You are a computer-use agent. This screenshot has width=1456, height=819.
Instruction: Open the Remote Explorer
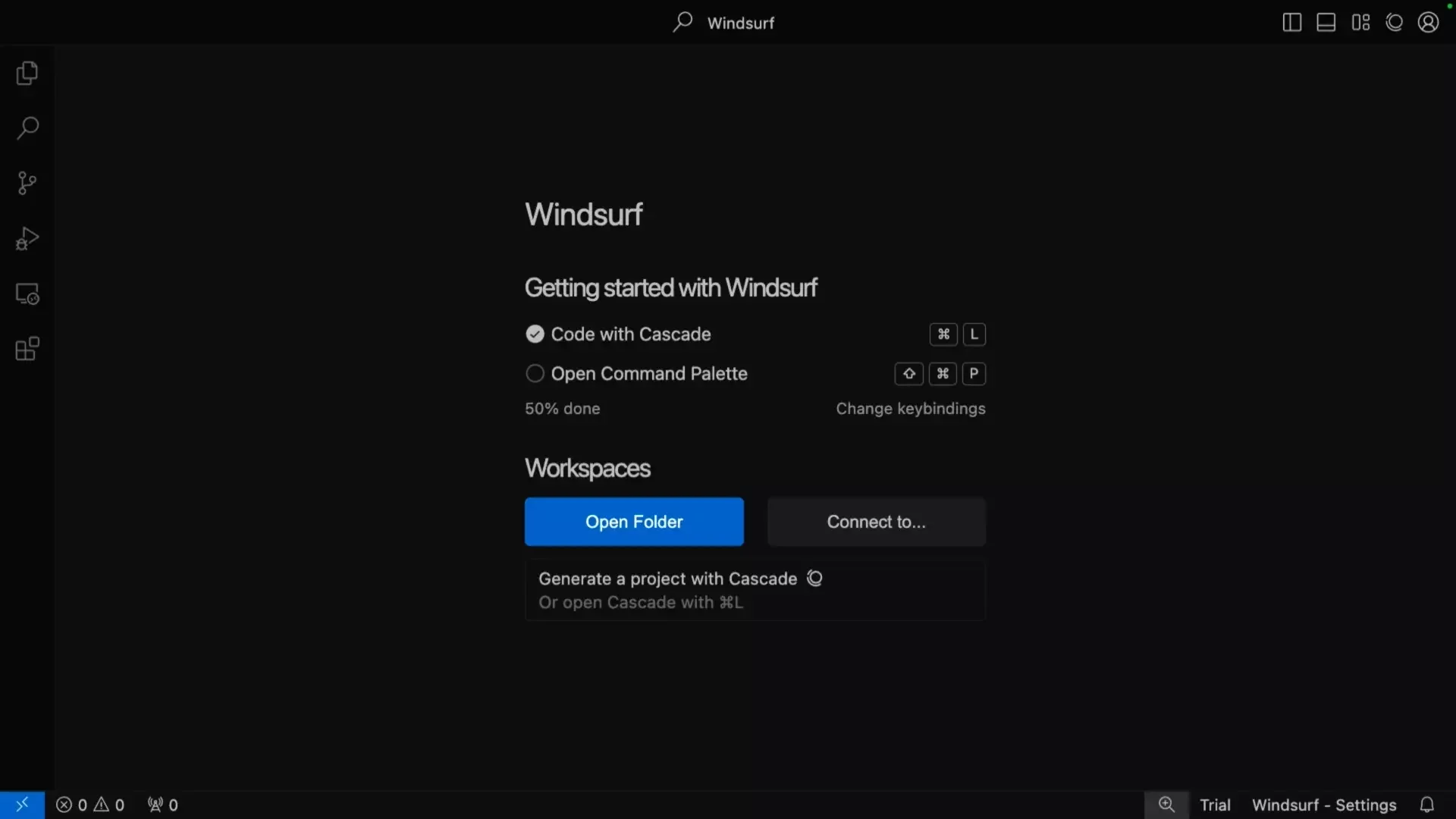tap(27, 293)
